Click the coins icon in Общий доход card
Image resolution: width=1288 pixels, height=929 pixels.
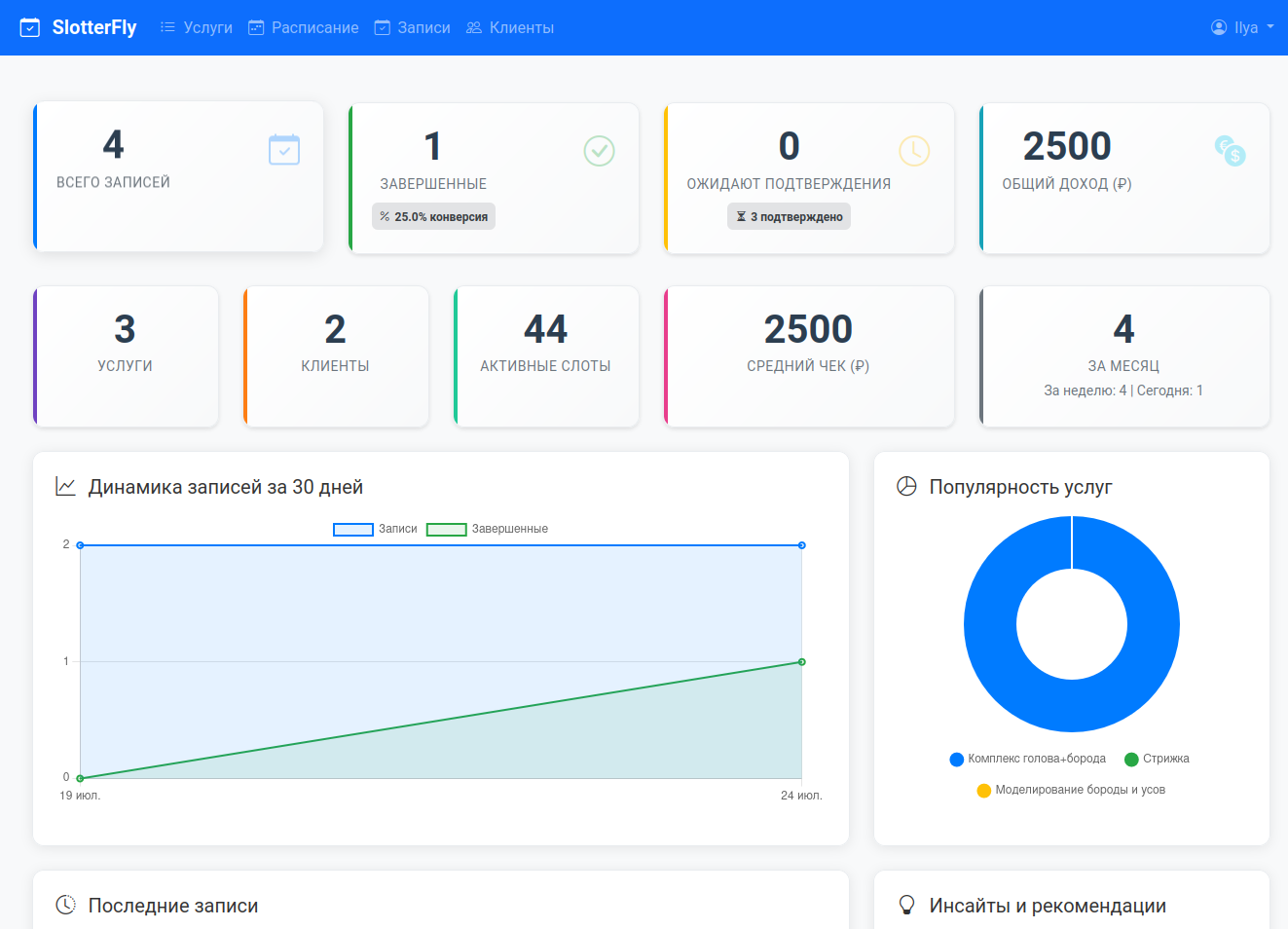tap(1231, 150)
